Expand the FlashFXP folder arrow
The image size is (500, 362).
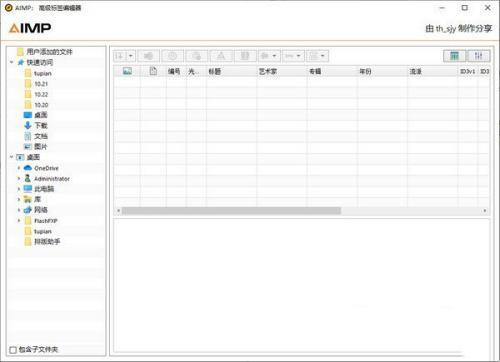[19, 221]
